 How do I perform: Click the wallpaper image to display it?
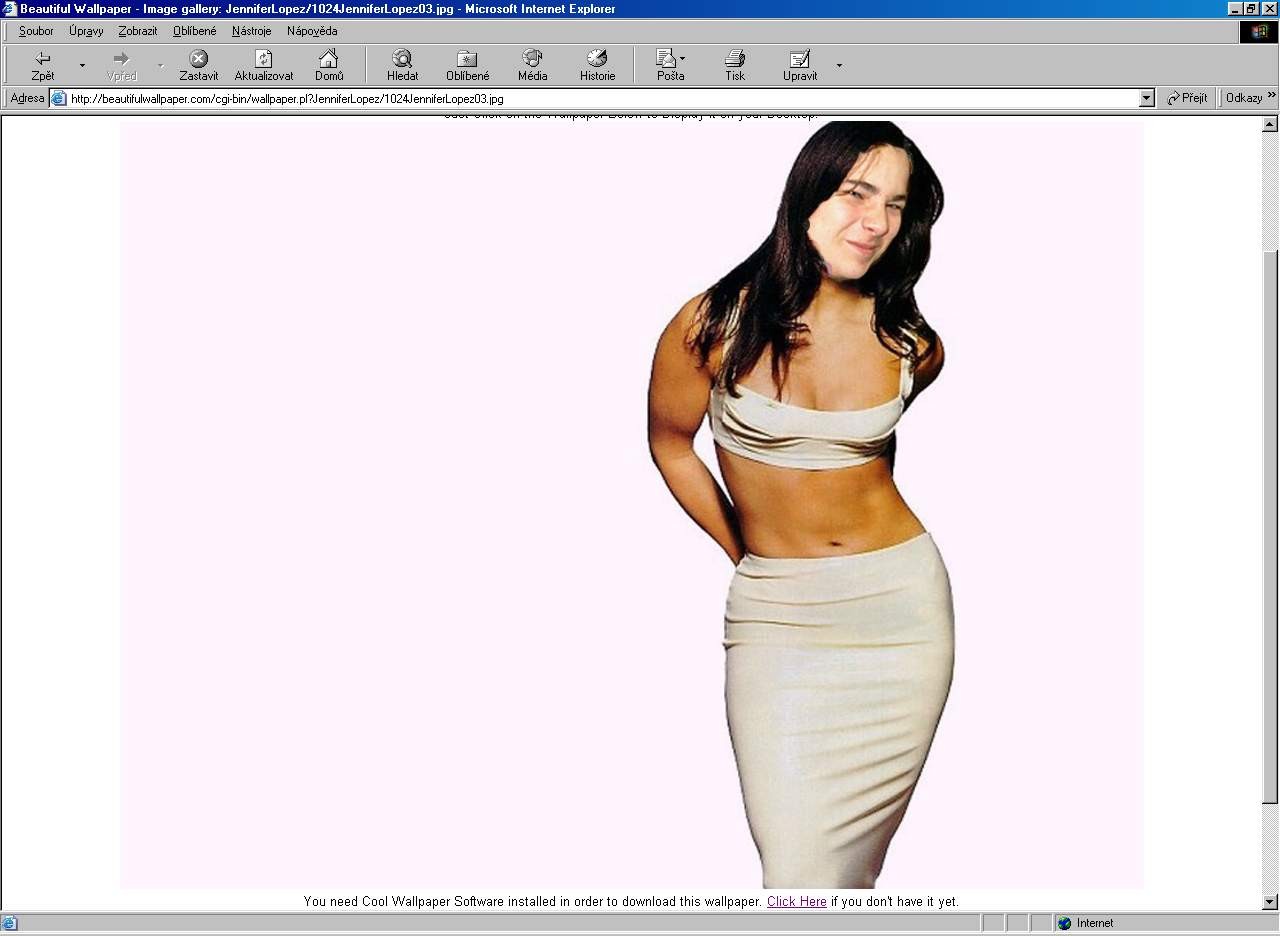click(x=632, y=505)
